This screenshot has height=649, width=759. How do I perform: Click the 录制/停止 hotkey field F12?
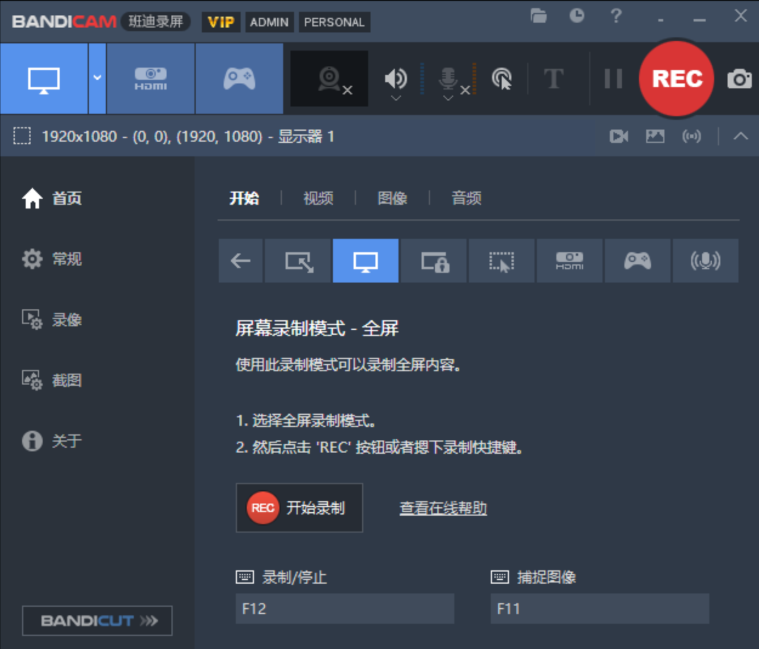(344, 608)
